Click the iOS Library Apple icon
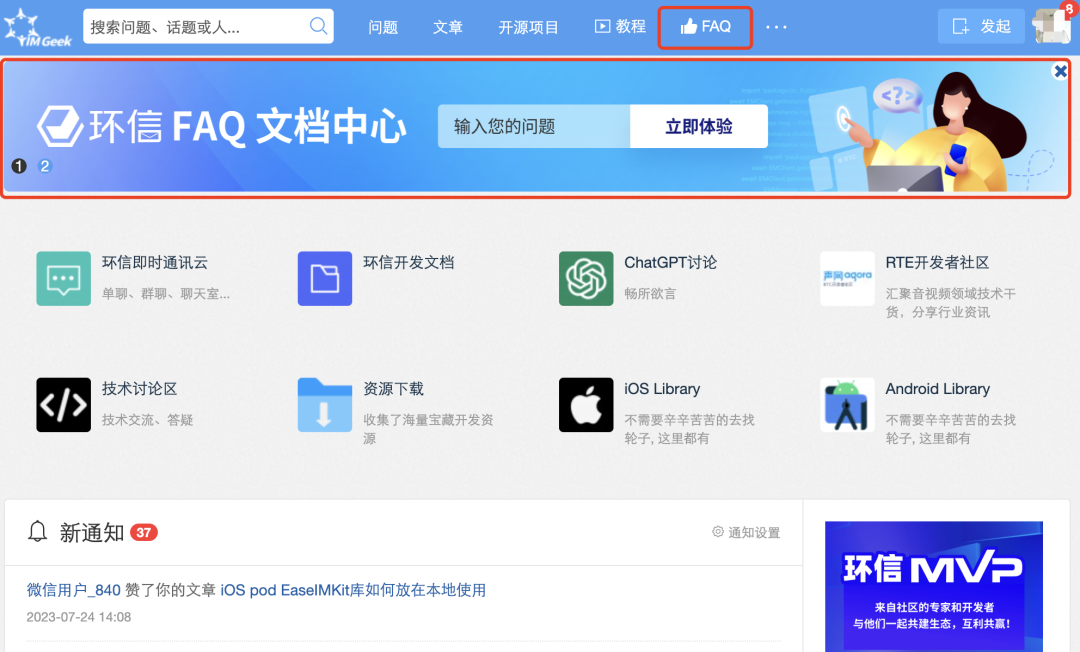Image resolution: width=1080 pixels, height=652 pixels. pos(586,405)
